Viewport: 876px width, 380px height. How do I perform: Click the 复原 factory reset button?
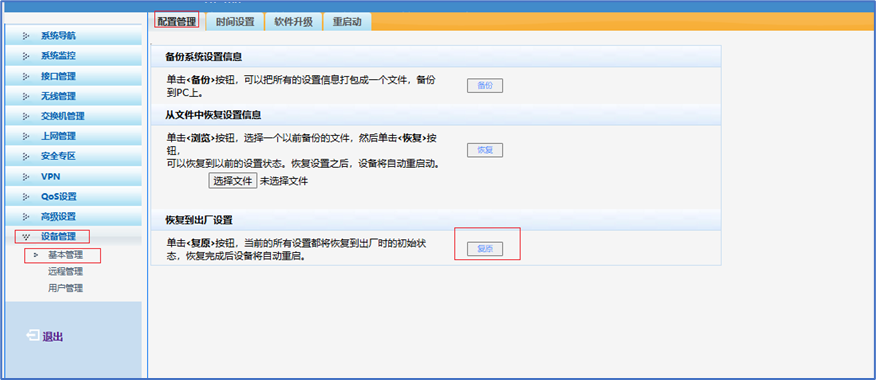(x=485, y=249)
